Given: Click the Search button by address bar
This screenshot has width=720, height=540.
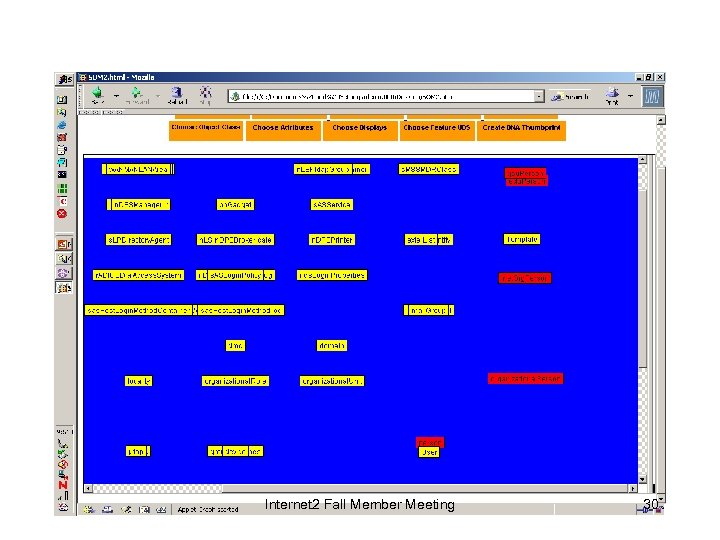Looking at the screenshot, I should tap(570, 96).
